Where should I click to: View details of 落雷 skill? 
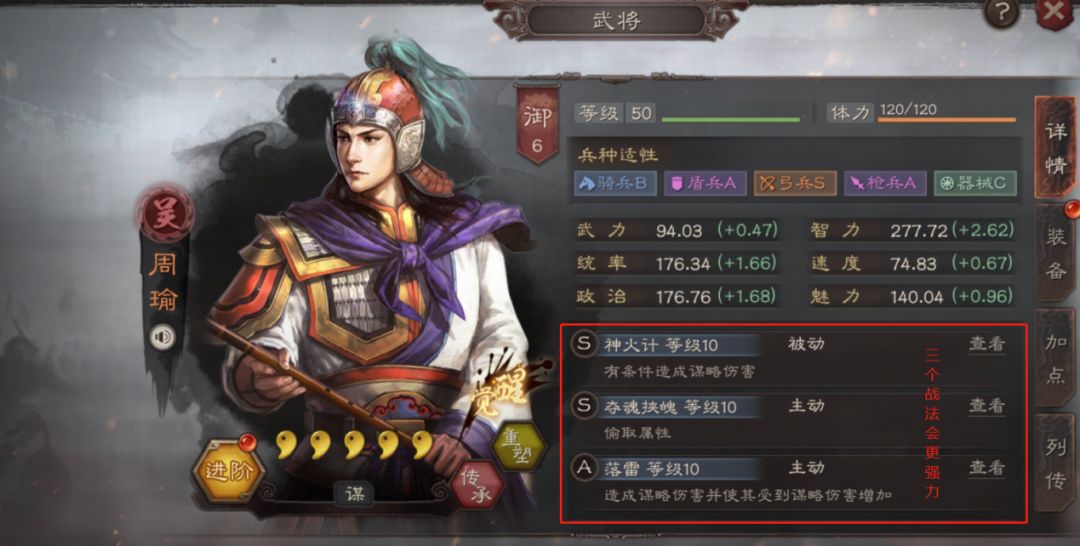[987, 468]
